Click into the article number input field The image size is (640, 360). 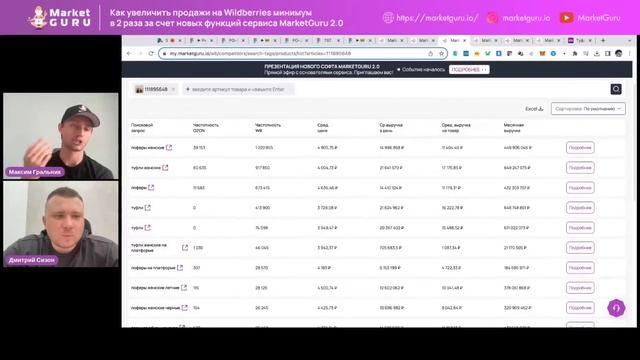[238, 89]
